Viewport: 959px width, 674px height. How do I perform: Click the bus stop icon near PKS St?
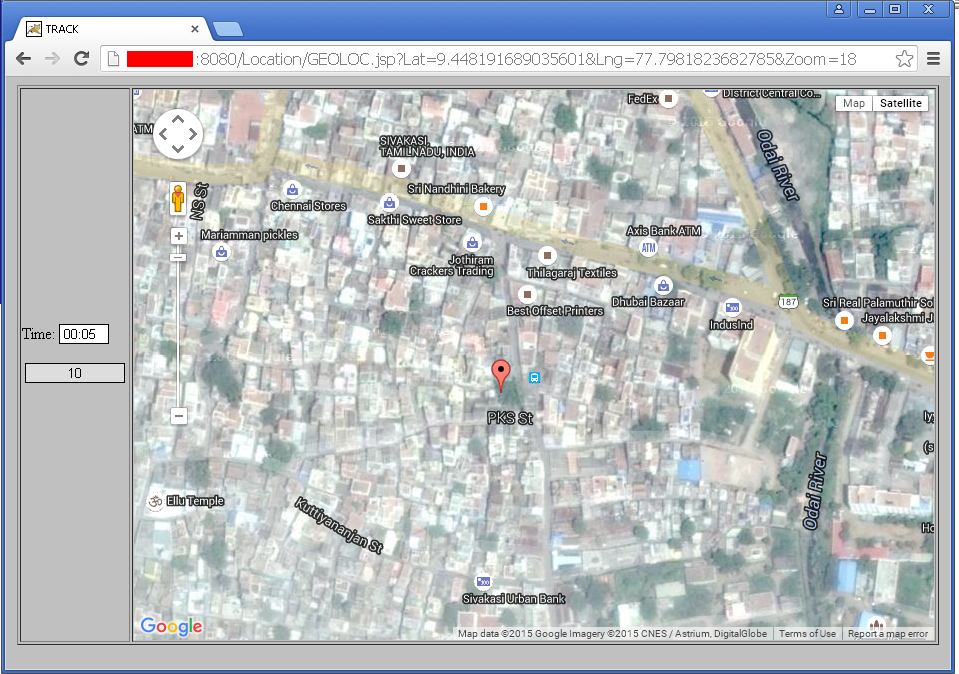(535, 377)
